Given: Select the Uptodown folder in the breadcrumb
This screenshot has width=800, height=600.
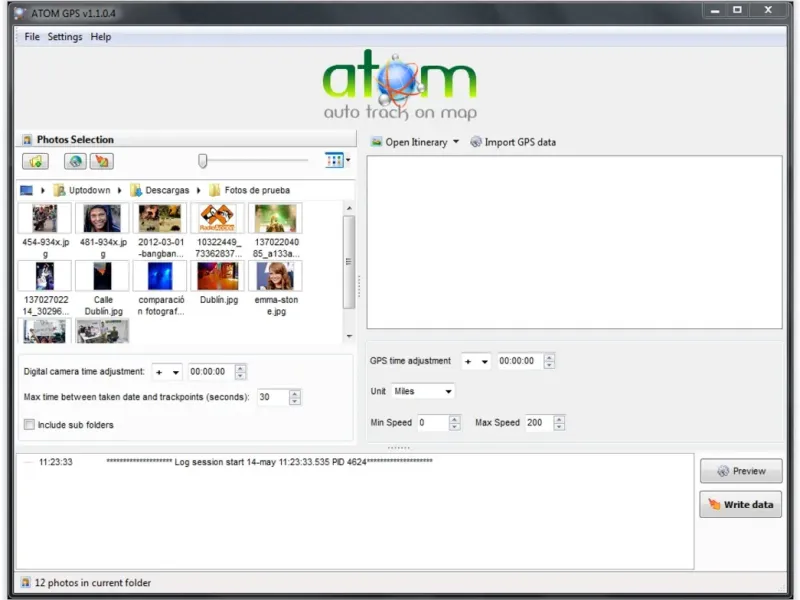Looking at the screenshot, I should (x=82, y=190).
